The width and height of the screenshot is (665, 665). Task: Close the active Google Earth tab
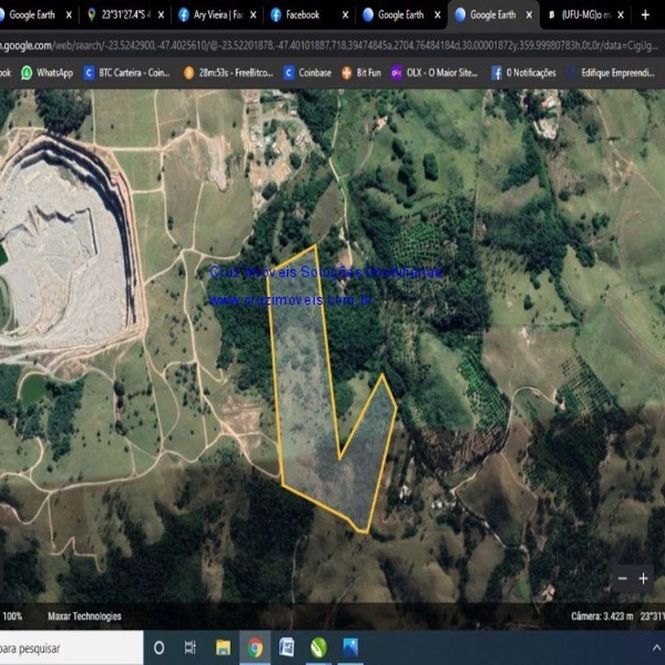[529, 15]
